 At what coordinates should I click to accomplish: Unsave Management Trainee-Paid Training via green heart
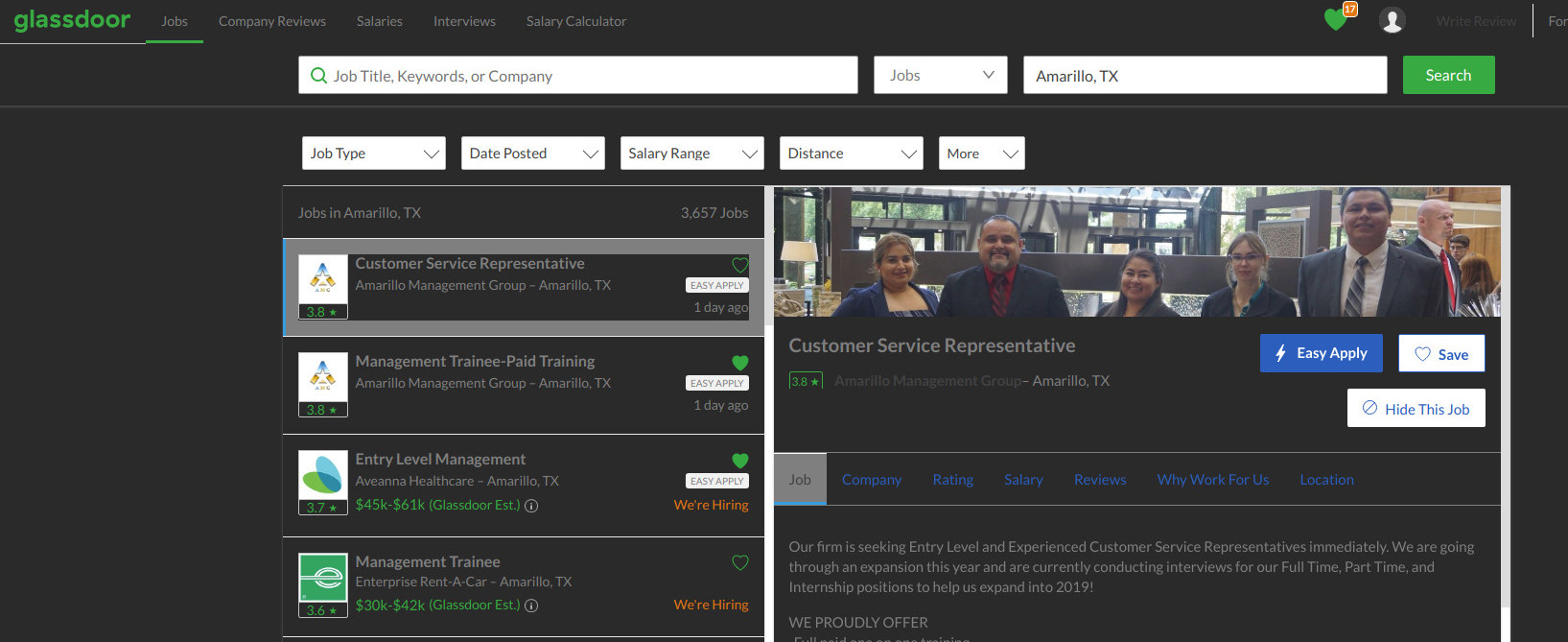[x=740, y=363]
